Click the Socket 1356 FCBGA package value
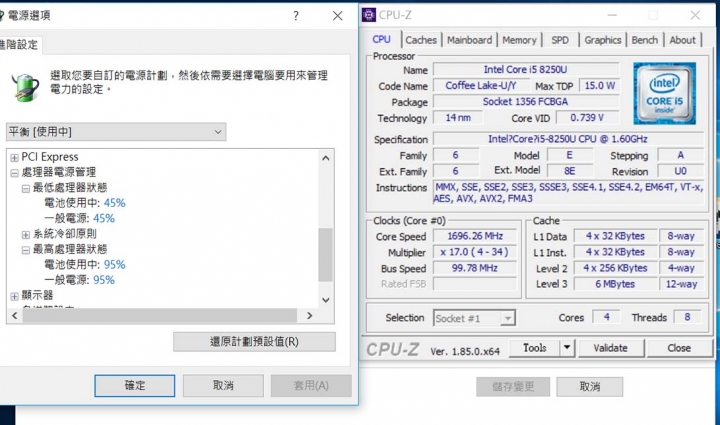 click(526, 101)
